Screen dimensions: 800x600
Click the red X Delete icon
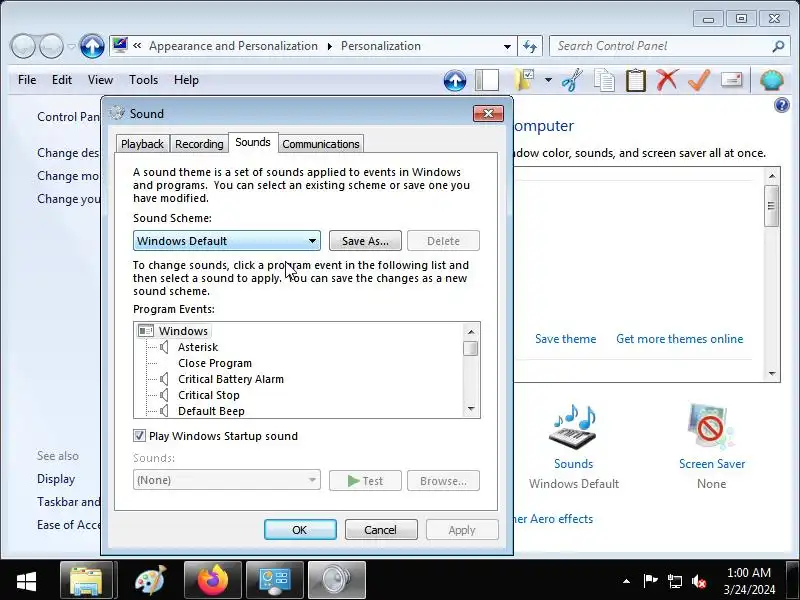tap(667, 80)
